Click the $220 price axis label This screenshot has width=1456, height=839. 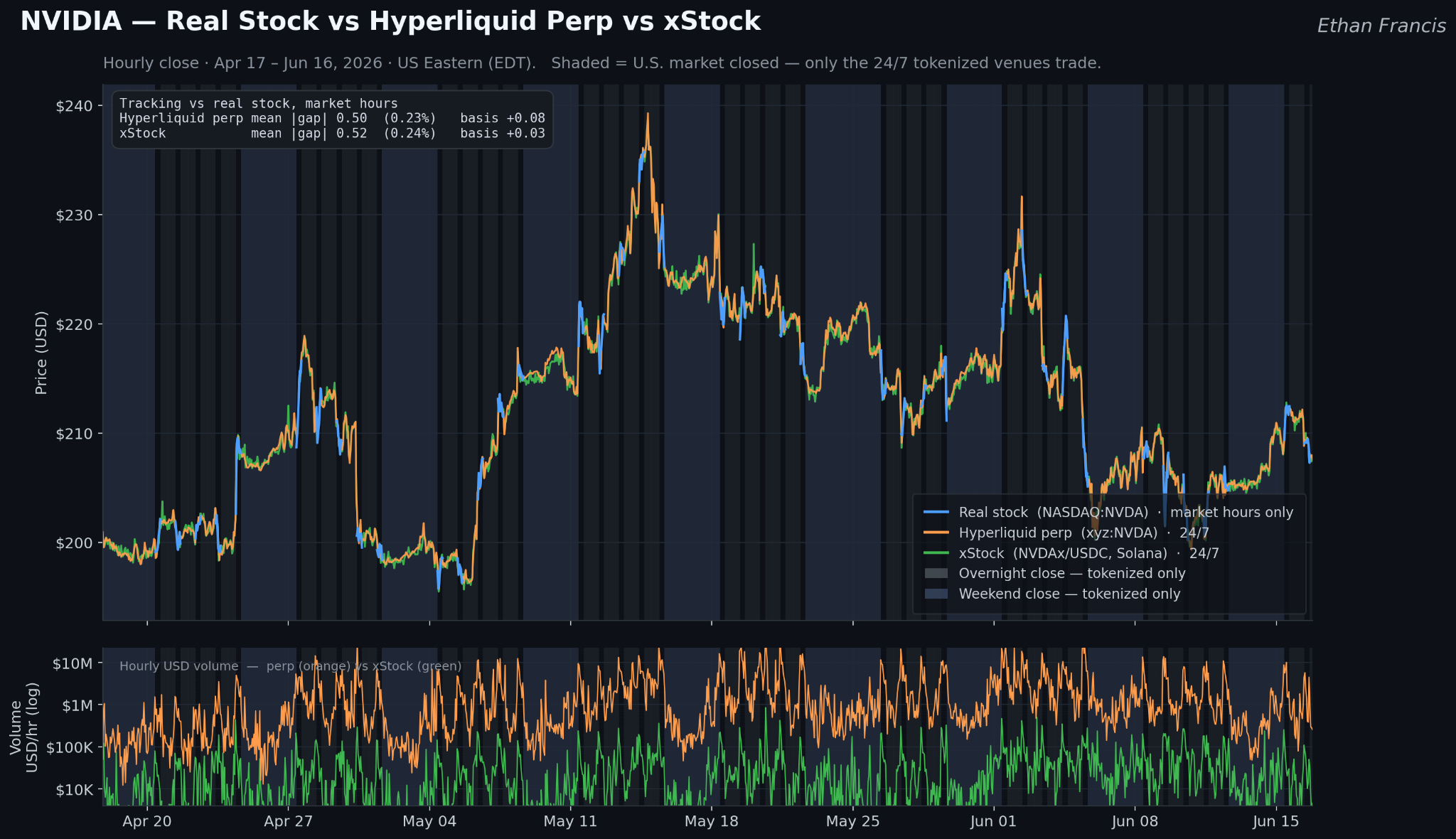[74, 324]
